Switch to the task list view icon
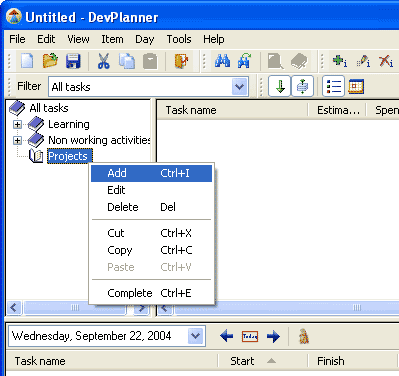 (333, 86)
